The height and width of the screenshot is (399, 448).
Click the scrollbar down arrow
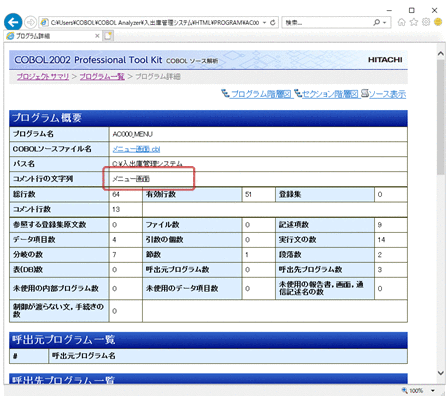coord(441,373)
